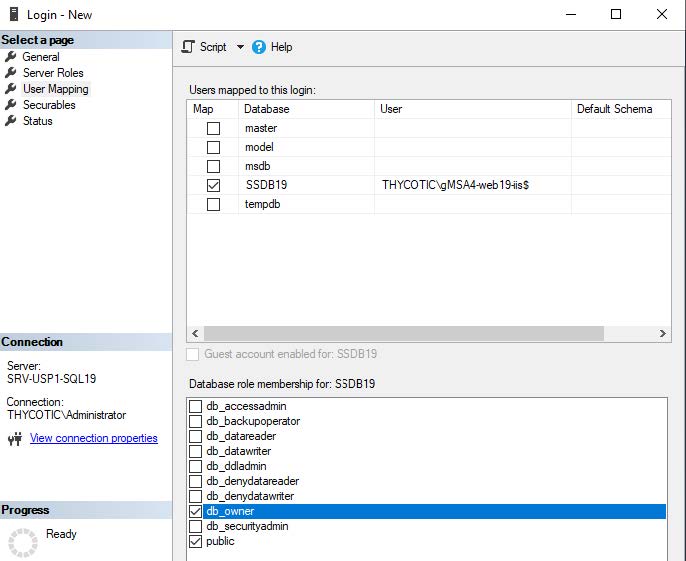Screen dimensions: 686x561
Task: Open the View connection properties link
Action: click(93, 438)
